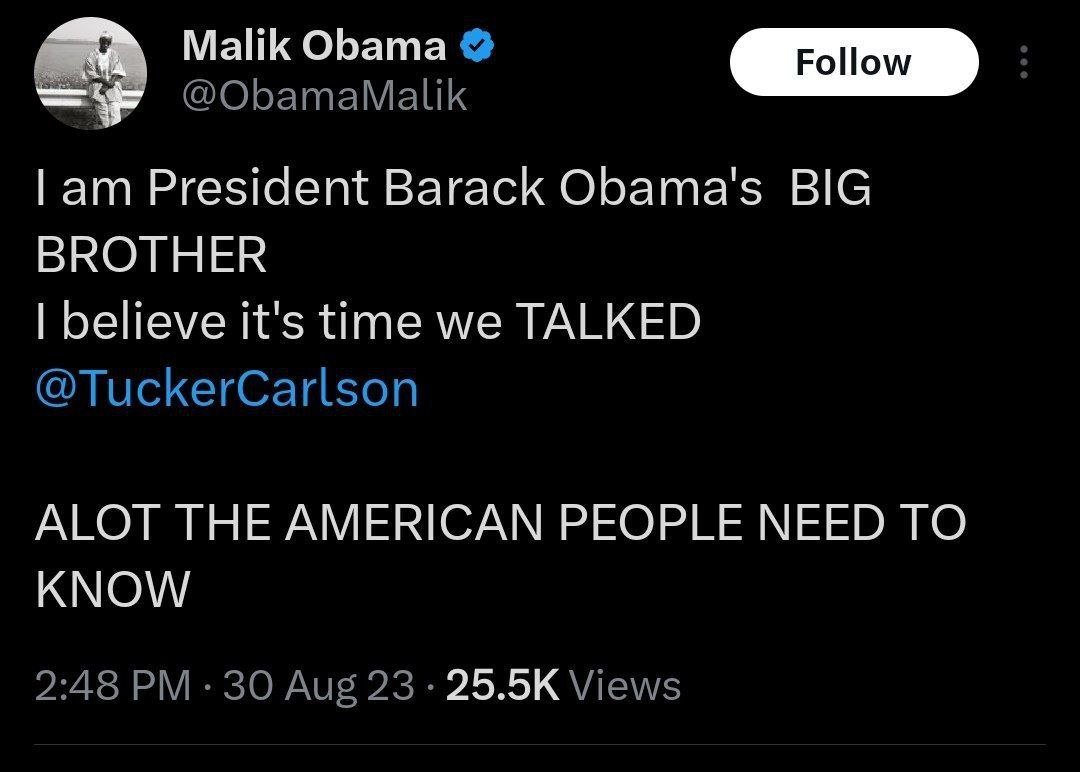The height and width of the screenshot is (772, 1080).
Task: Open the three-dot more options menu
Action: (1022, 63)
